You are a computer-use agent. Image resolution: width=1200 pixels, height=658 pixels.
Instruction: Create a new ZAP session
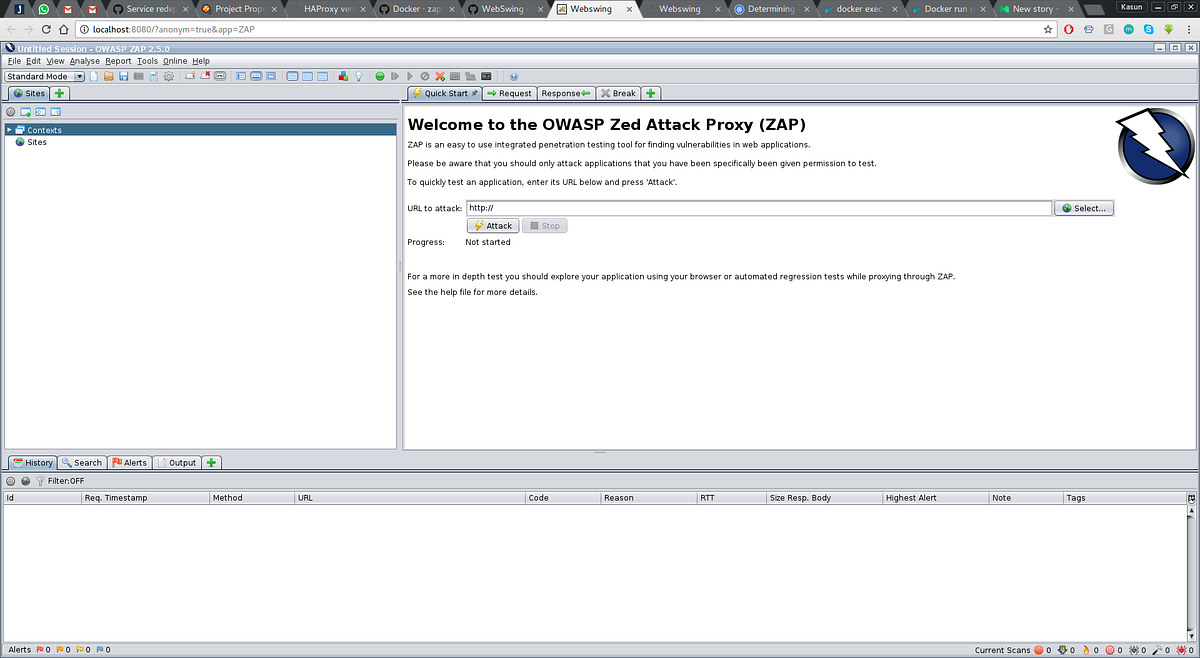[94, 76]
